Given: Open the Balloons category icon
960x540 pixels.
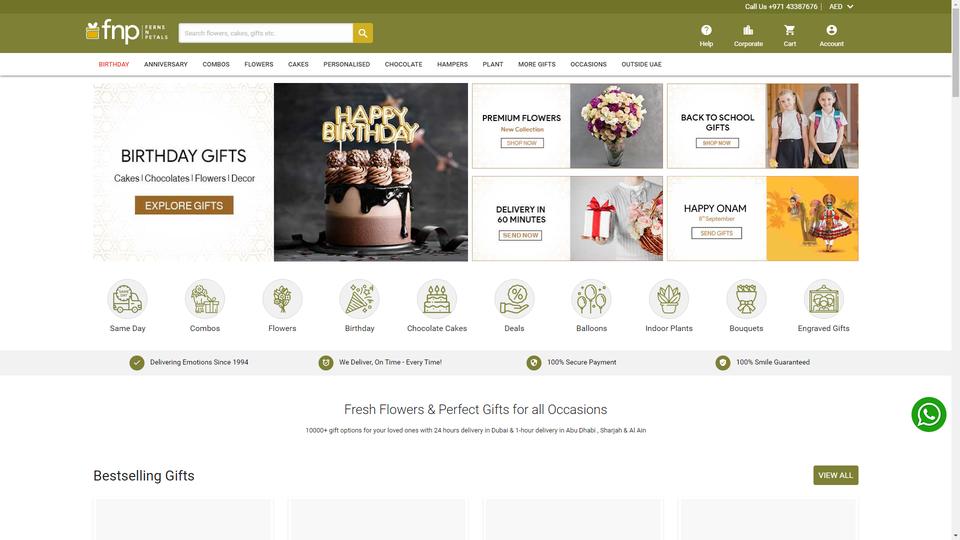Looking at the screenshot, I should 591,299.
